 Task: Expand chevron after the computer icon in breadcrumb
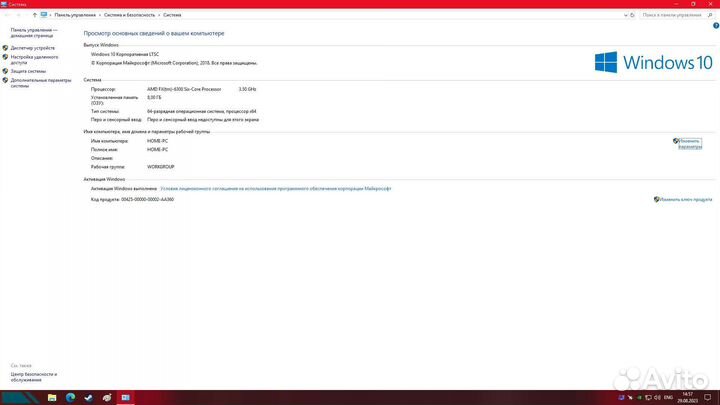pos(51,15)
